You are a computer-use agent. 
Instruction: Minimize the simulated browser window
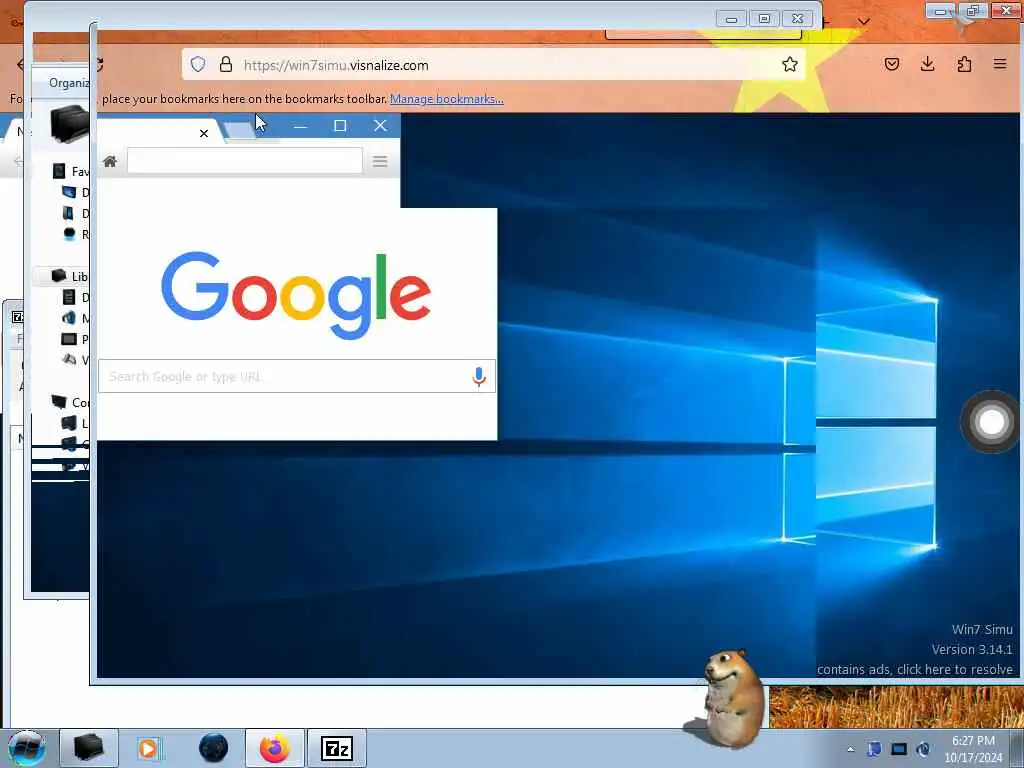pos(300,126)
